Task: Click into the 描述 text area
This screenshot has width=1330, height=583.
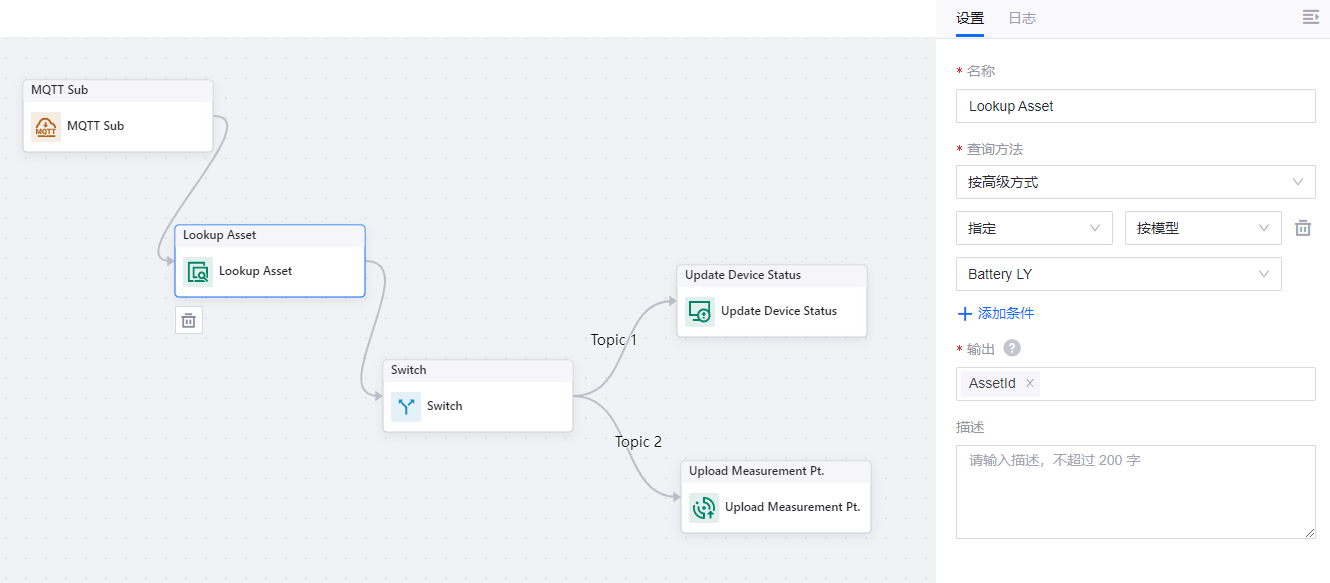Action: pos(1135,492)
